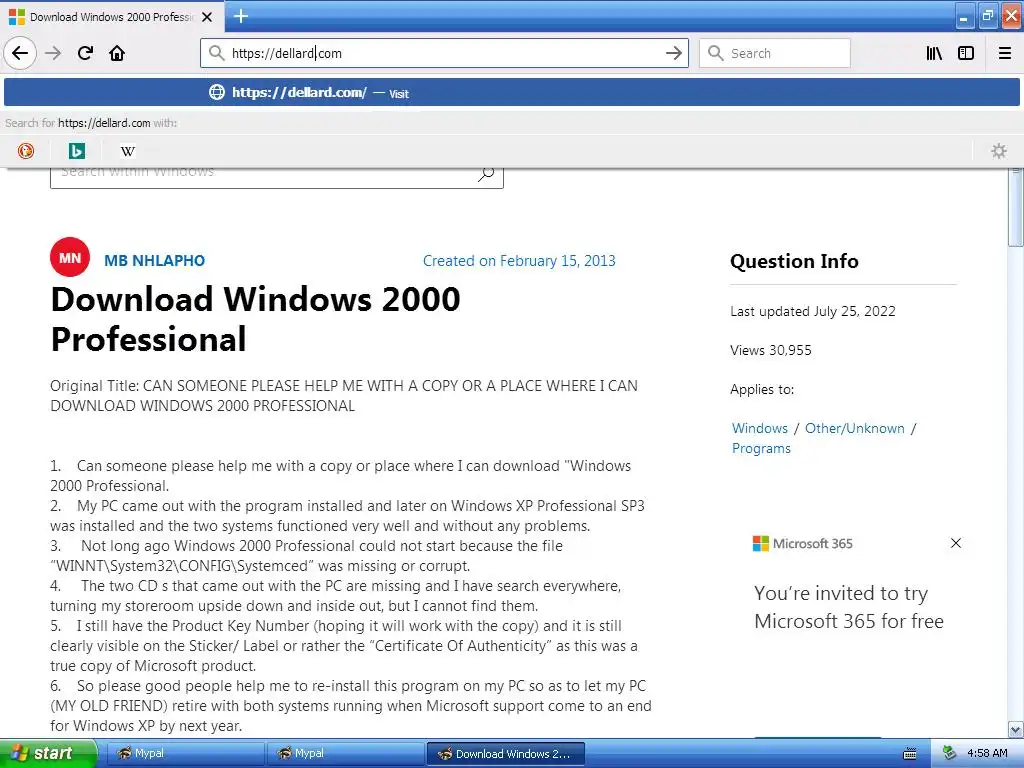The width and height of the screenshot is (1024, 768).
Task: Click the page vertical scrollbar thumb
Action: pyautogui.click(x=1015, y=208)
